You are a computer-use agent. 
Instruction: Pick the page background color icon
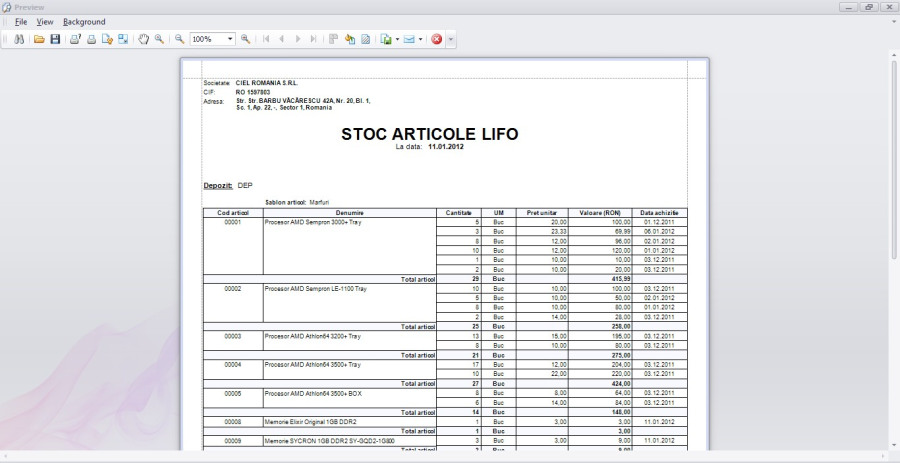[x=350, y=39]
